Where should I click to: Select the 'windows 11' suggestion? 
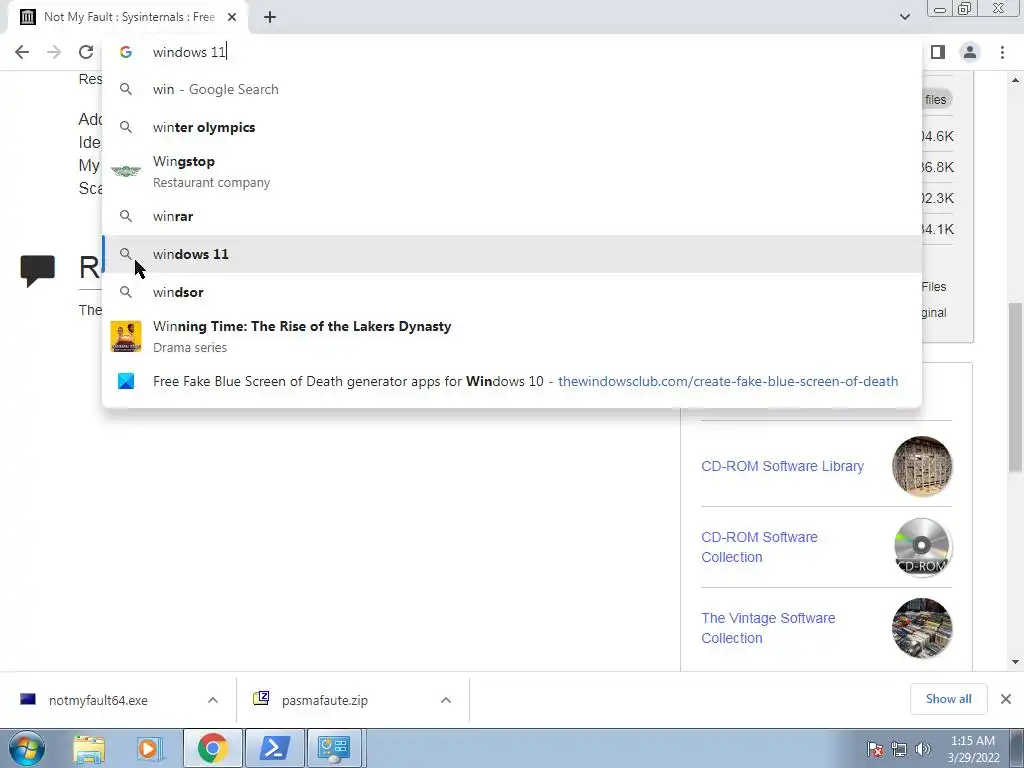point(512,254)
